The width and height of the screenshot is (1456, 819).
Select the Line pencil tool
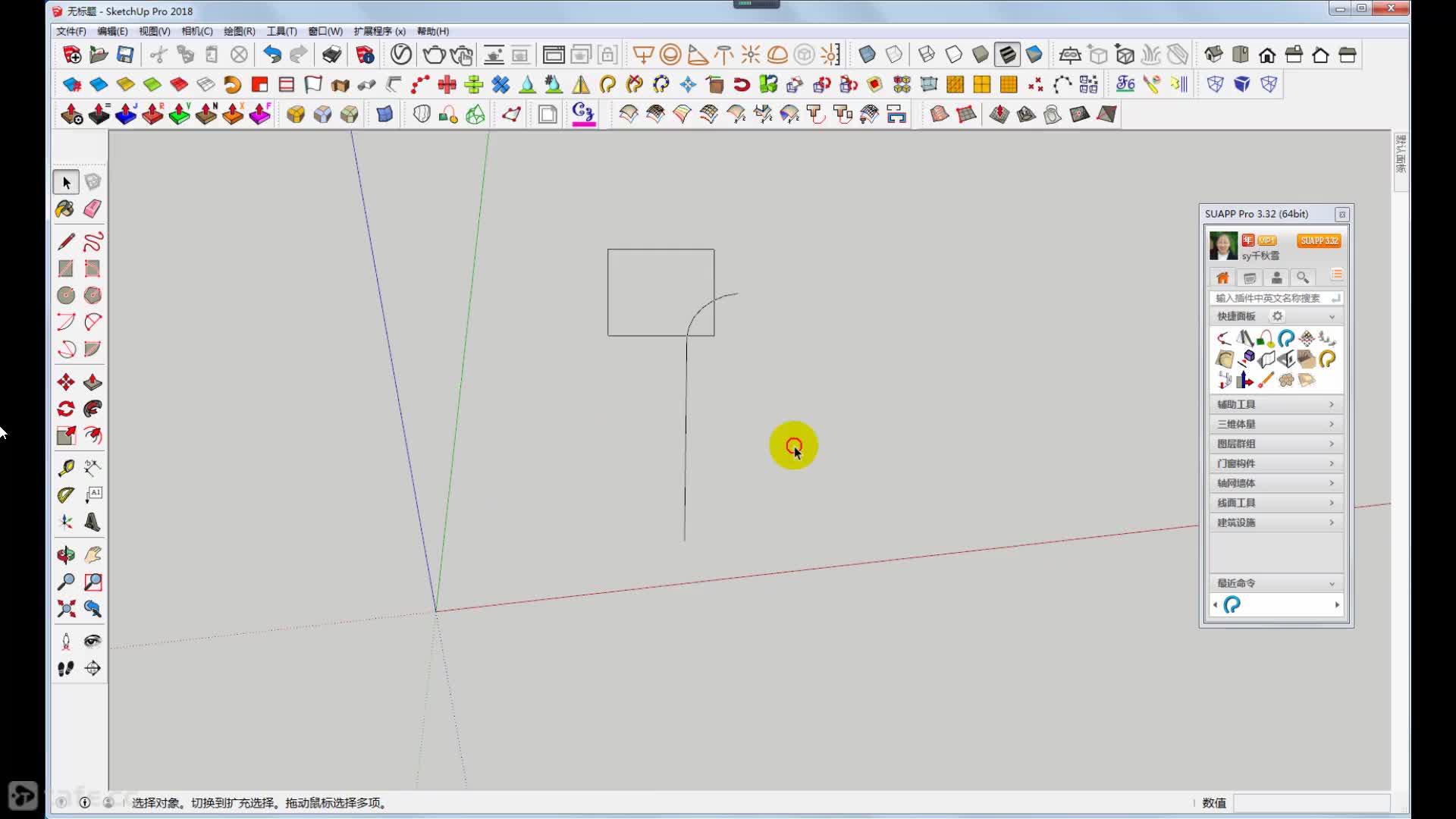(x=66, y=242)
